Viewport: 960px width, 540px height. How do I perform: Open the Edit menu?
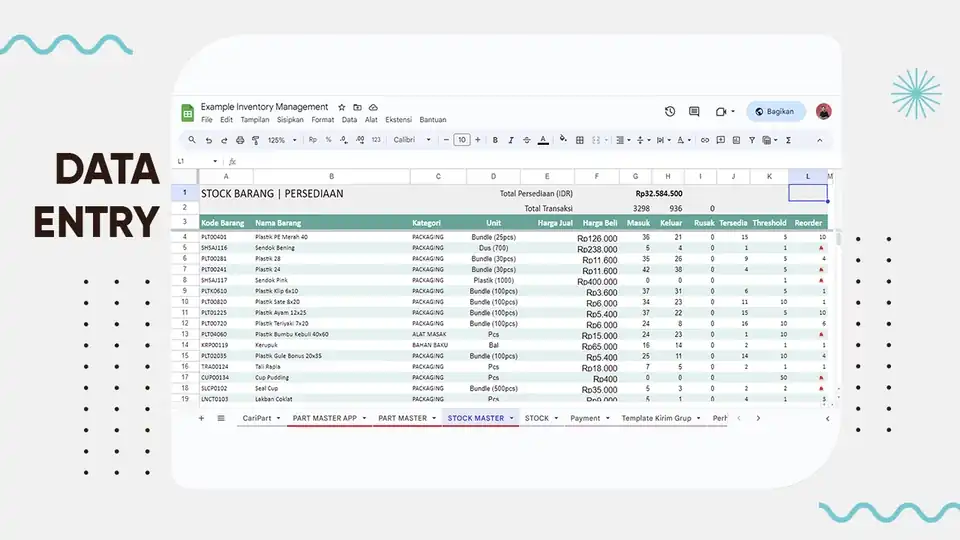[227, 120]
